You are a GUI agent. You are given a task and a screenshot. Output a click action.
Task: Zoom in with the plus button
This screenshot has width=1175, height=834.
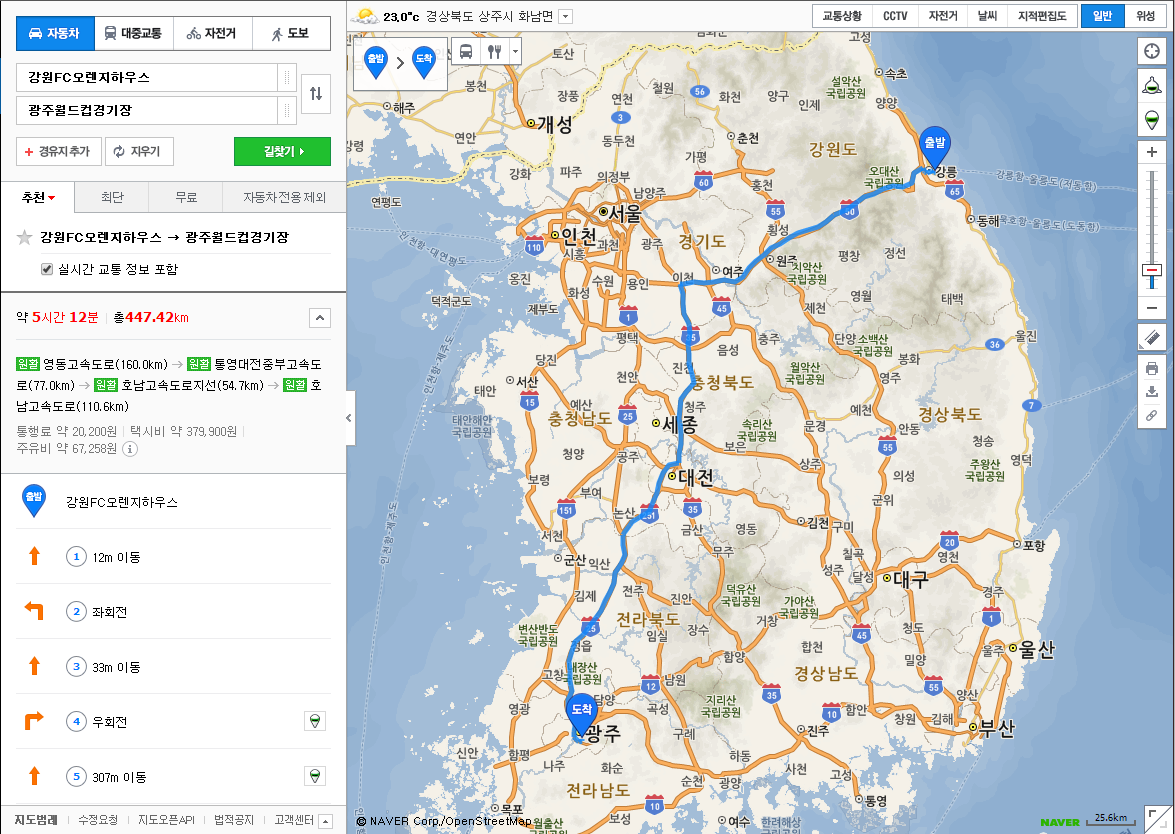pyautogui.click(x=1152, y=152)
